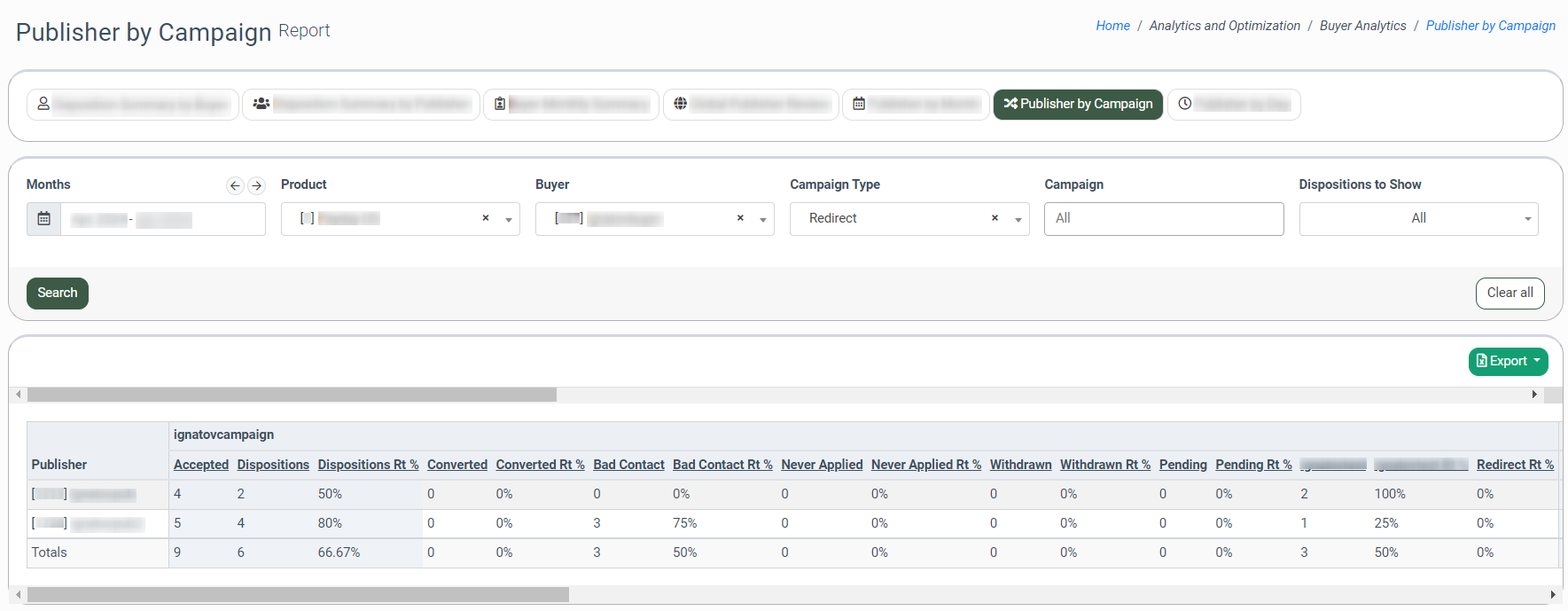
Task: Expand the Product dropdown arrow
Action: click(509, 220)
